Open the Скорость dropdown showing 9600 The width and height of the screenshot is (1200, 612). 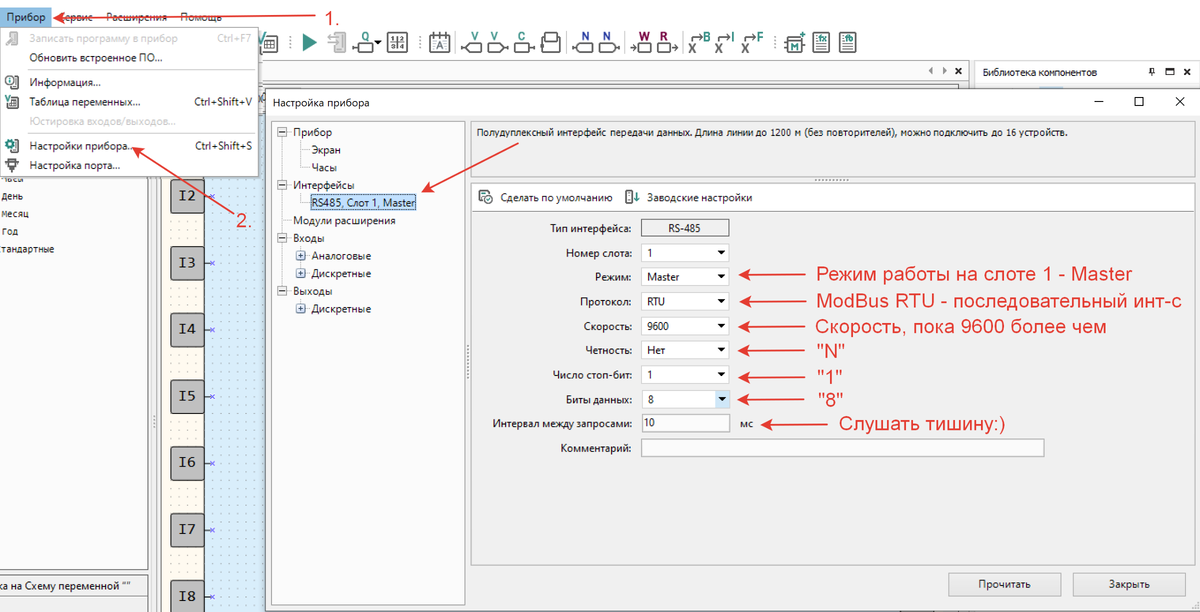coord(720,325)
